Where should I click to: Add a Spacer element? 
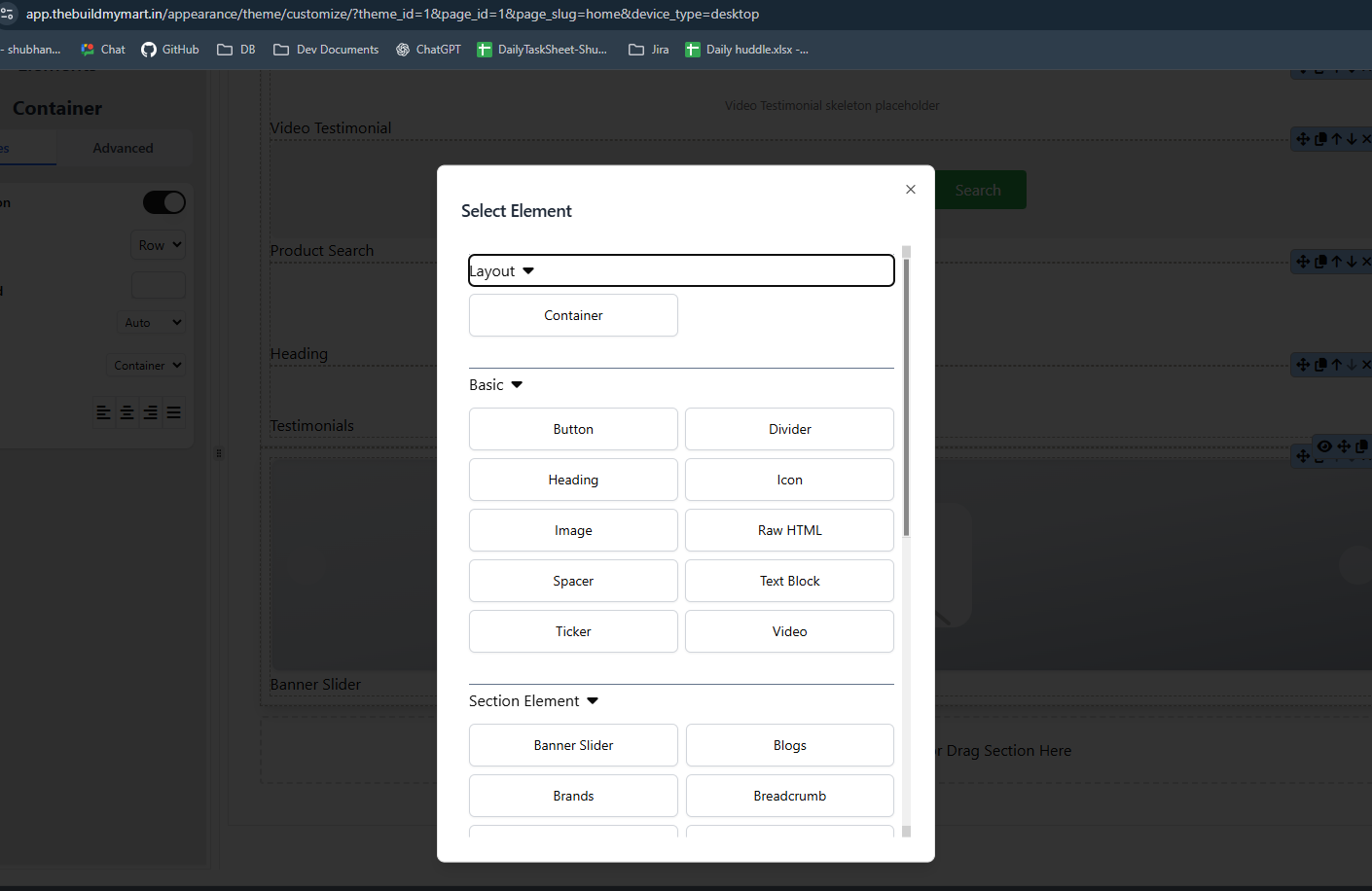[573, 581]
